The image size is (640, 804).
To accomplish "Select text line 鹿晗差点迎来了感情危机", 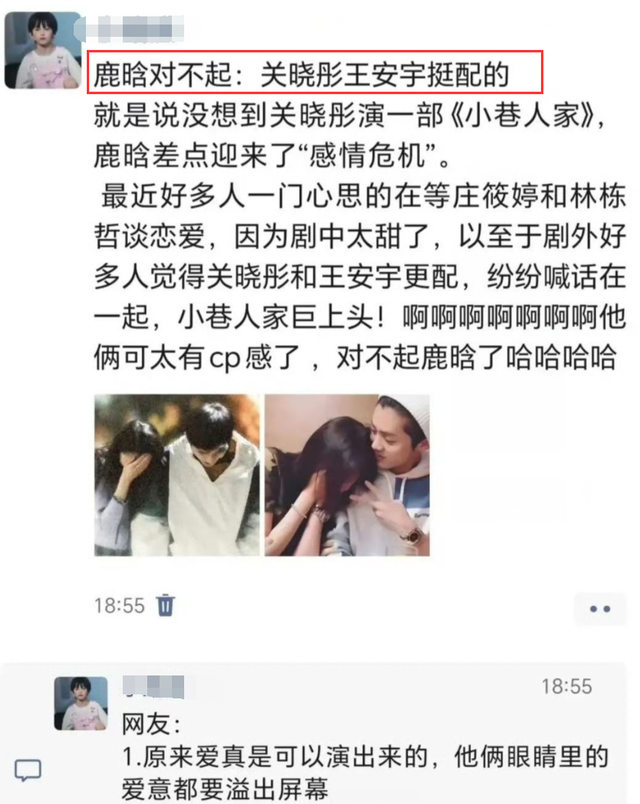I will click(272, 155).
